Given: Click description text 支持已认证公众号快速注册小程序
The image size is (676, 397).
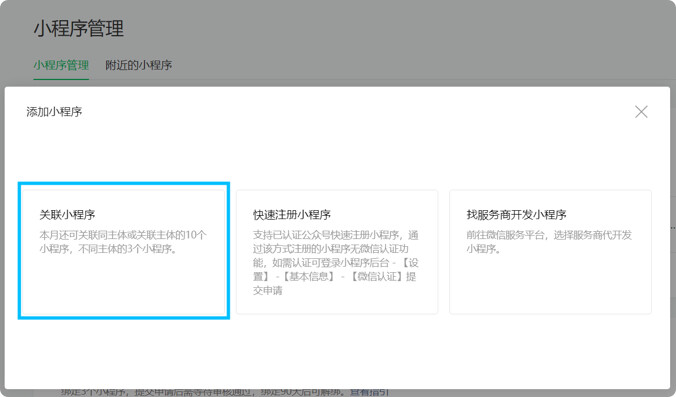Looking at the screenshot, I should point(327,235).
